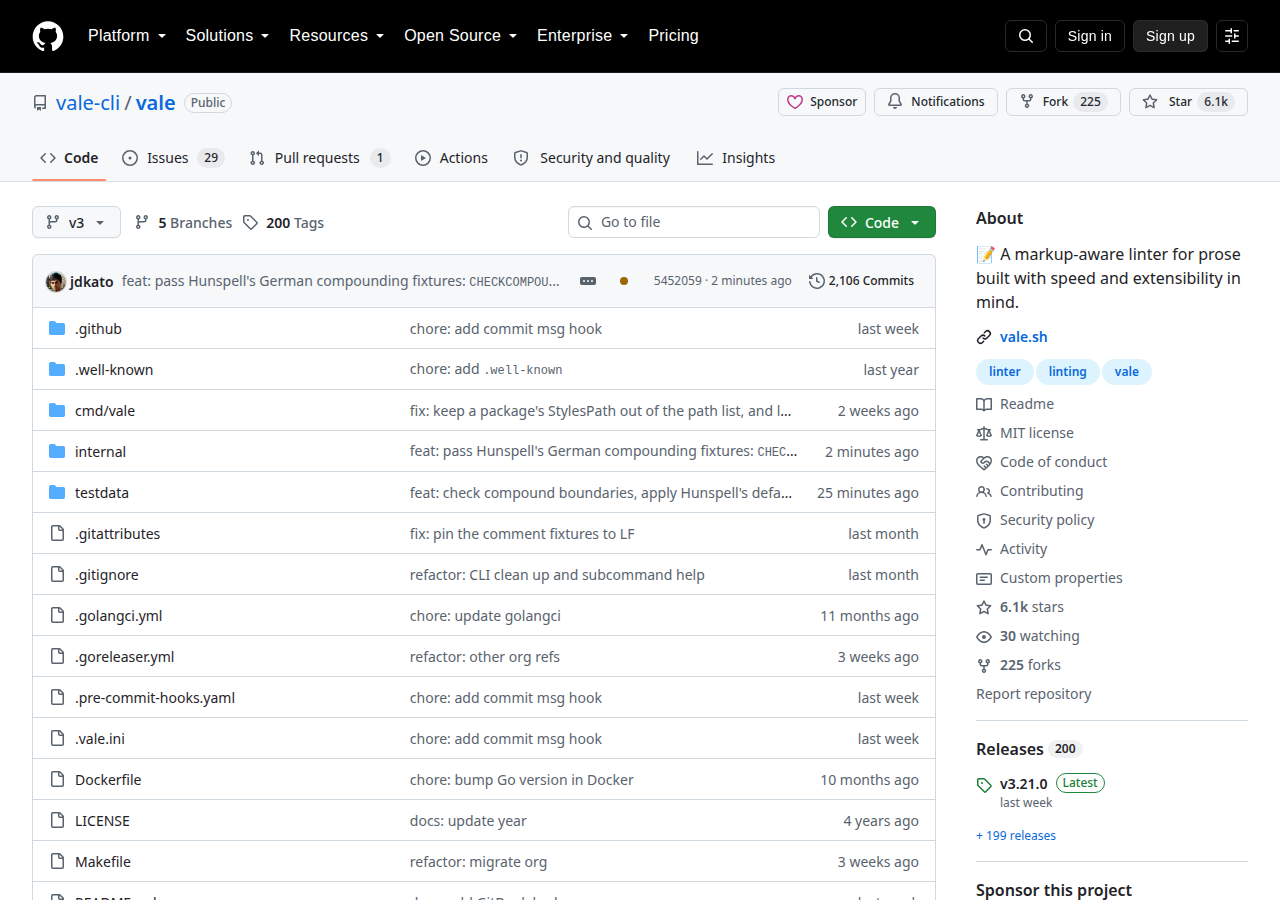Screen dimensions: 1280x900
Task: Open the .github folder
Action: (x=98, y=329)
